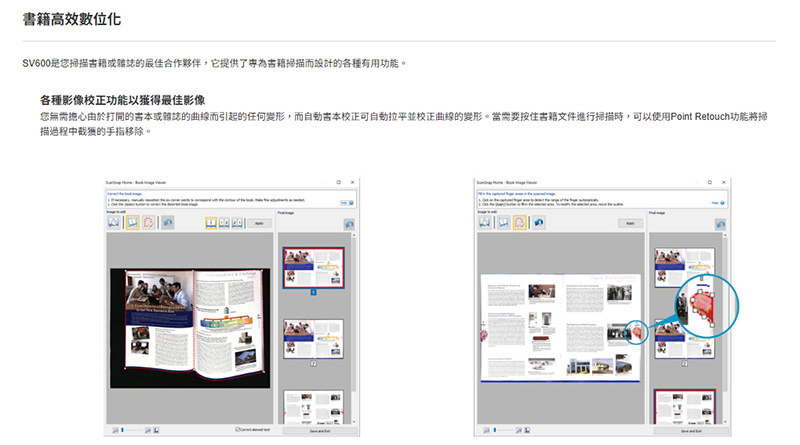Screen dimensions: 800x445
Task: Select the second thumbnail in left Final image list
Action: point(314,339)
